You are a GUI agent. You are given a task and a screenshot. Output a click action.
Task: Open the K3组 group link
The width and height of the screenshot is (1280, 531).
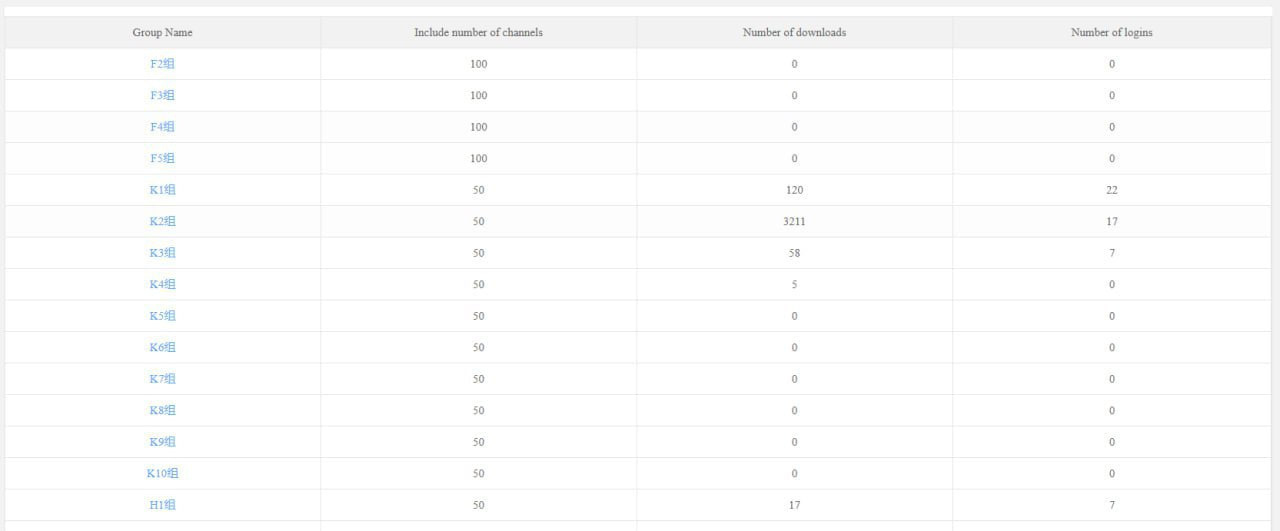162,253
